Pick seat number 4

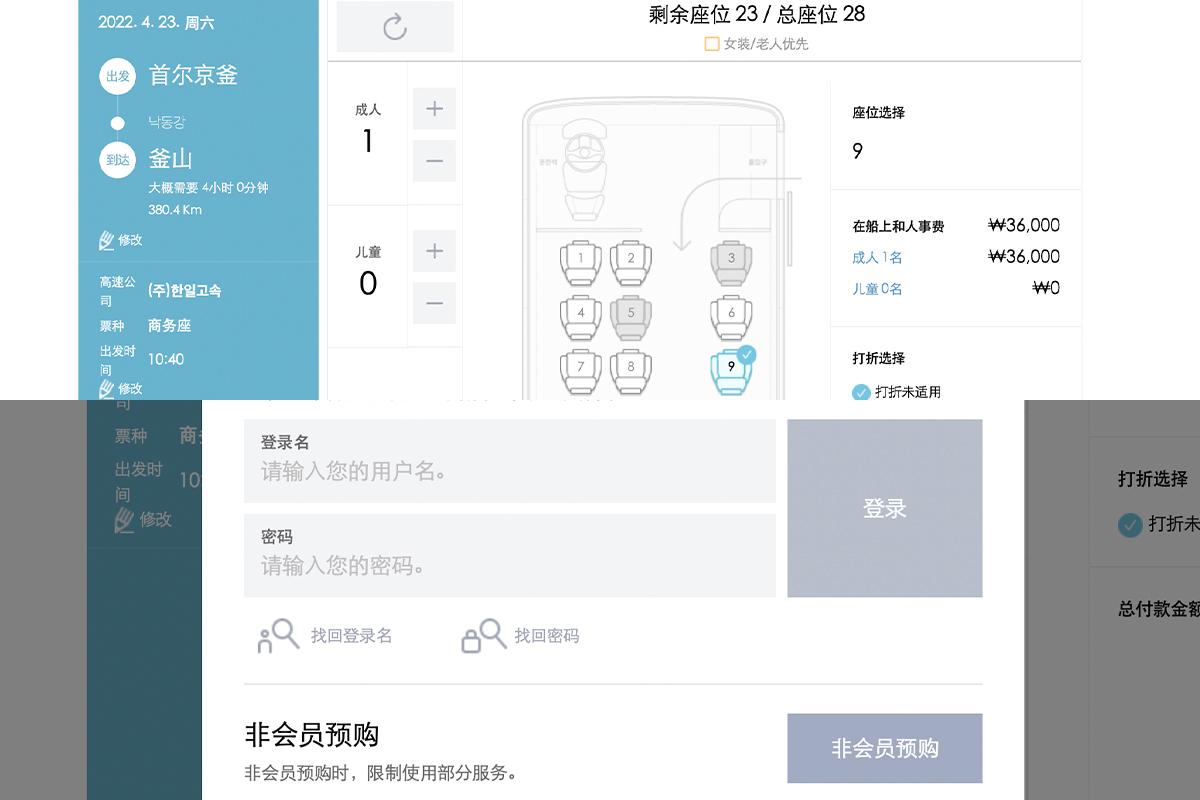pyautogui.click(x=581, y=318)
